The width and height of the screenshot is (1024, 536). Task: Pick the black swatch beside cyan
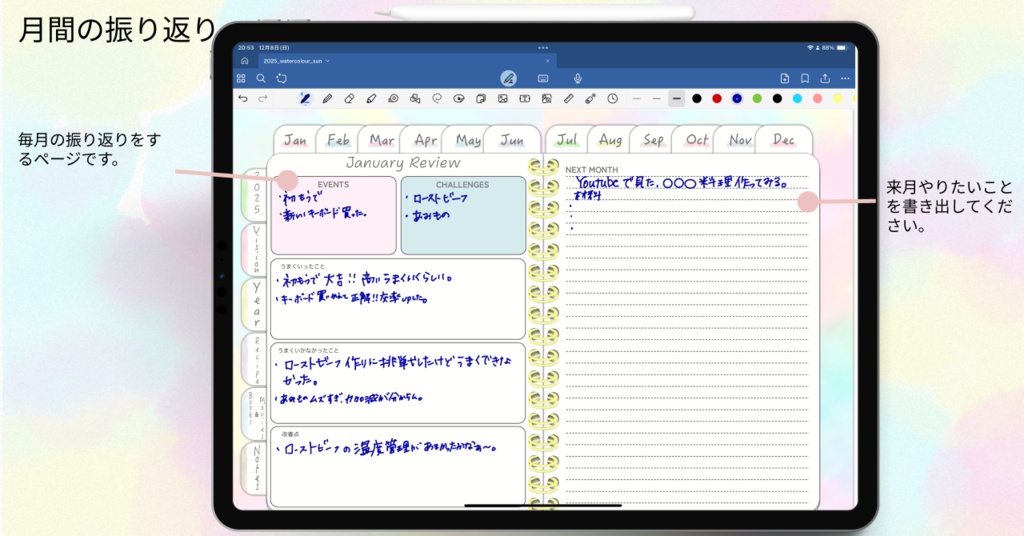coord(777,99)
